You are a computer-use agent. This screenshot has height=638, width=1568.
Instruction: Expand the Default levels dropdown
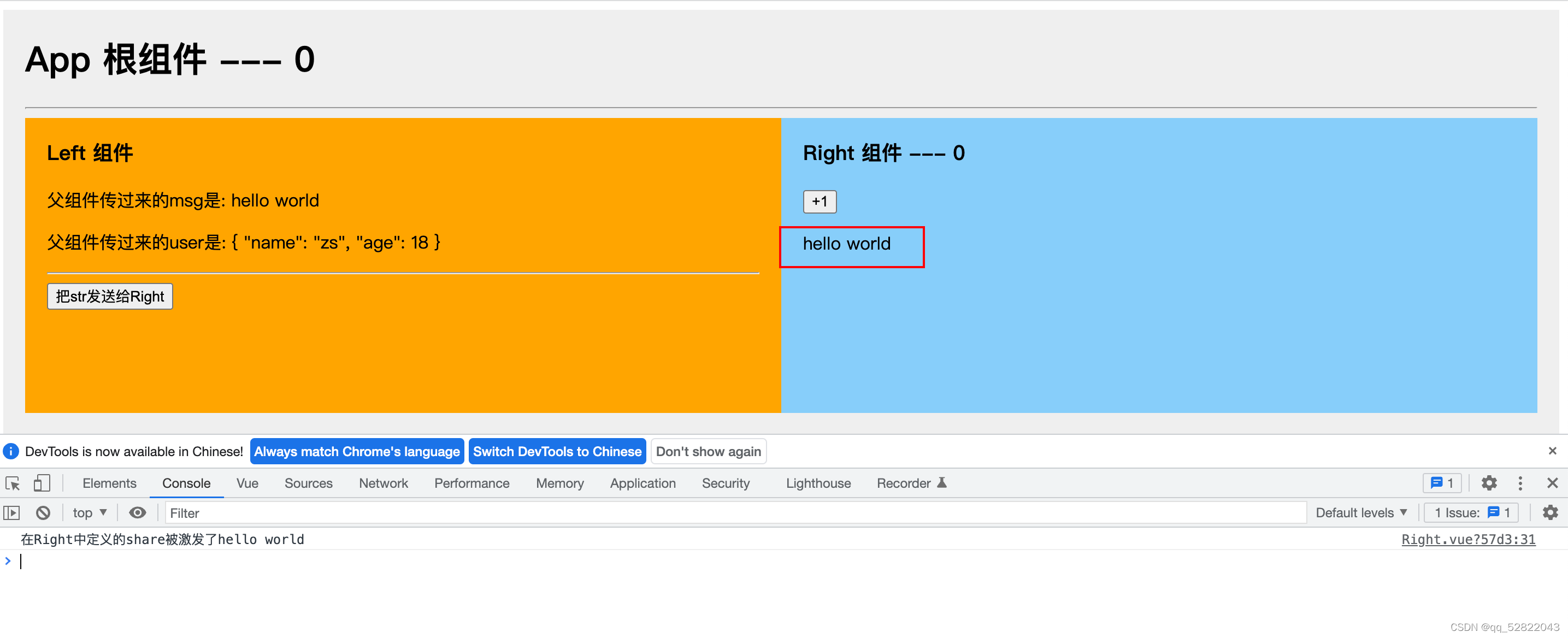[1360, 513]
